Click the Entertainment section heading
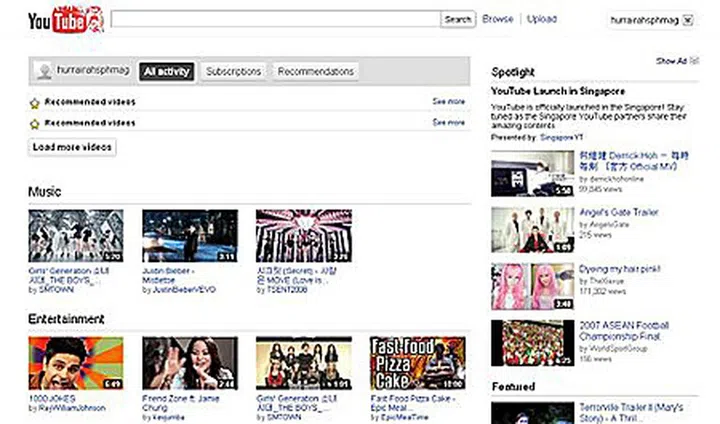This screenshot has width=720, height=424. point(66,319)
